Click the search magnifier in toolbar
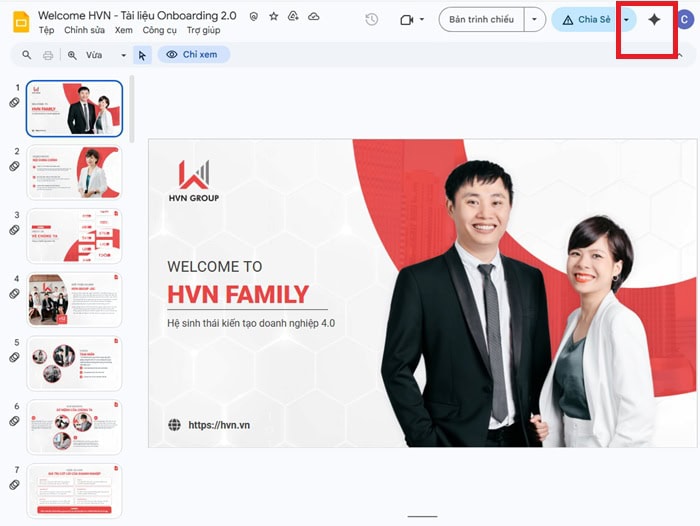 27,55
